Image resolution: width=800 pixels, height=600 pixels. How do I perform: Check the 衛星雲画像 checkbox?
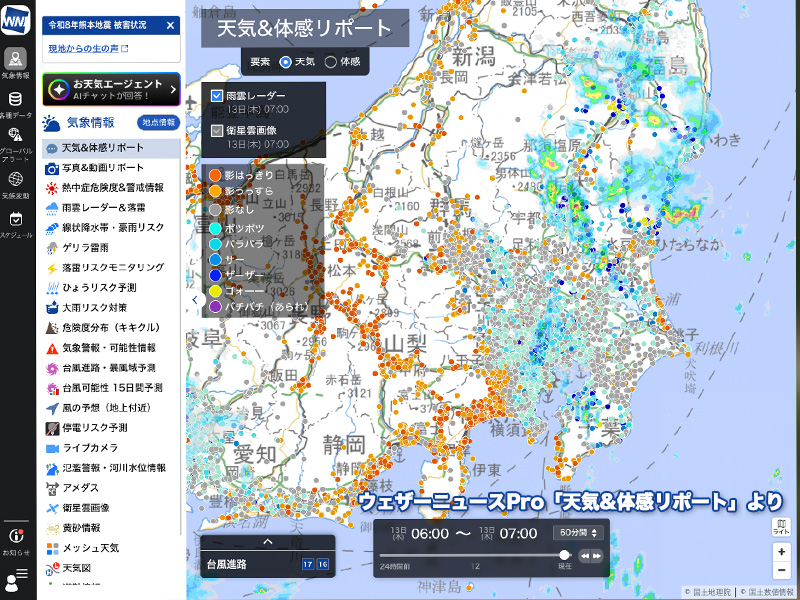(217, 131)
